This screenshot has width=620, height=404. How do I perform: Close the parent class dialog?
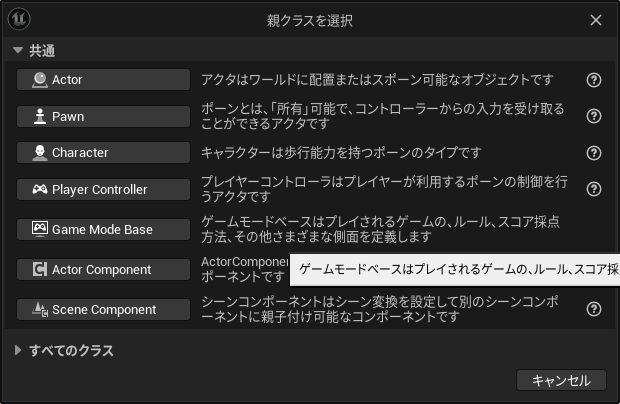(x=595, y=20)
